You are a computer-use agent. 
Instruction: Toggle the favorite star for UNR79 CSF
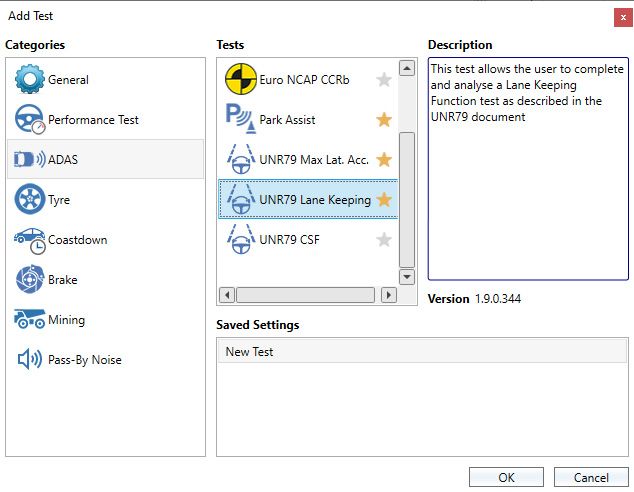[x=384, y=240]
